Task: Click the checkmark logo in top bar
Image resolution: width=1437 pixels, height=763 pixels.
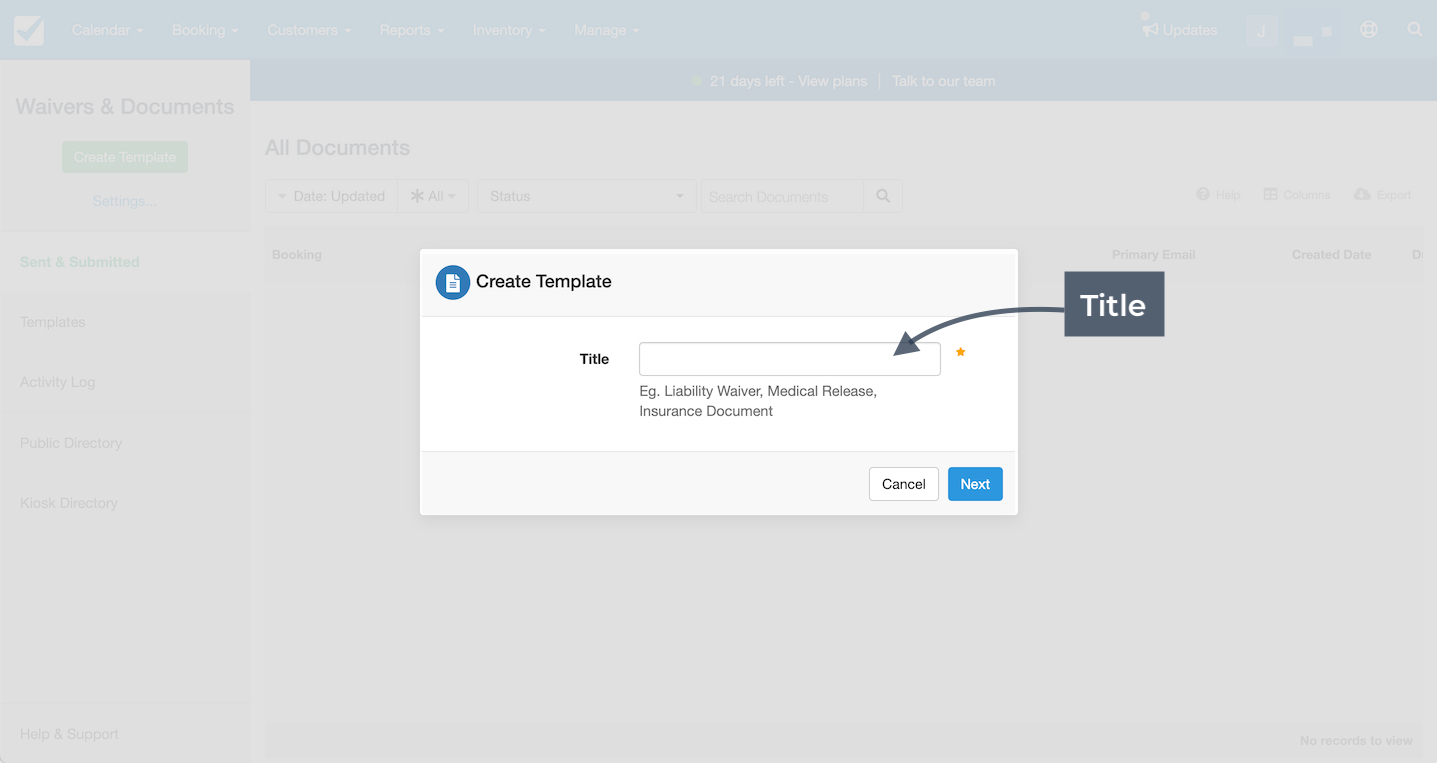Action: (x=29, y=30)
